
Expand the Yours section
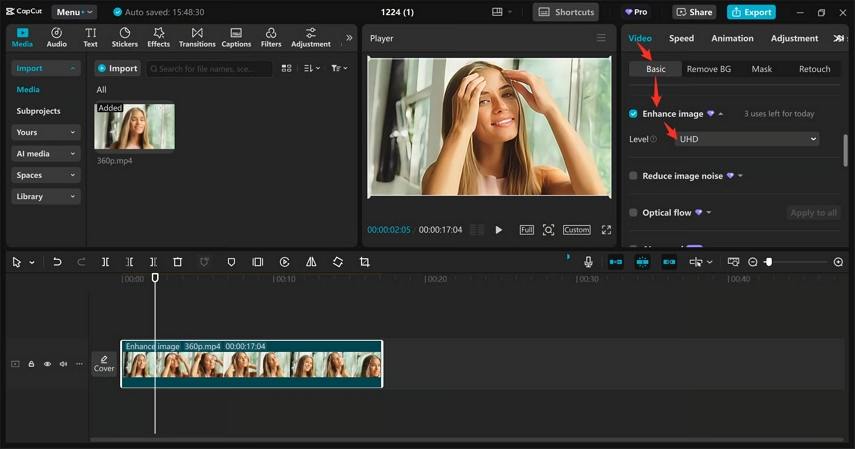(45, 132)
